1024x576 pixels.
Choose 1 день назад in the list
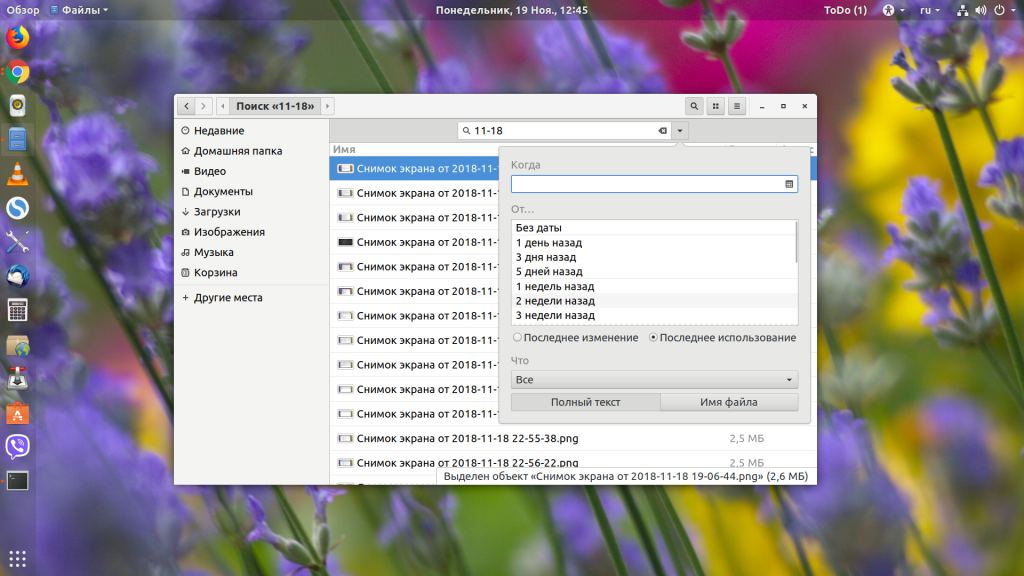(x=654, y=242)
